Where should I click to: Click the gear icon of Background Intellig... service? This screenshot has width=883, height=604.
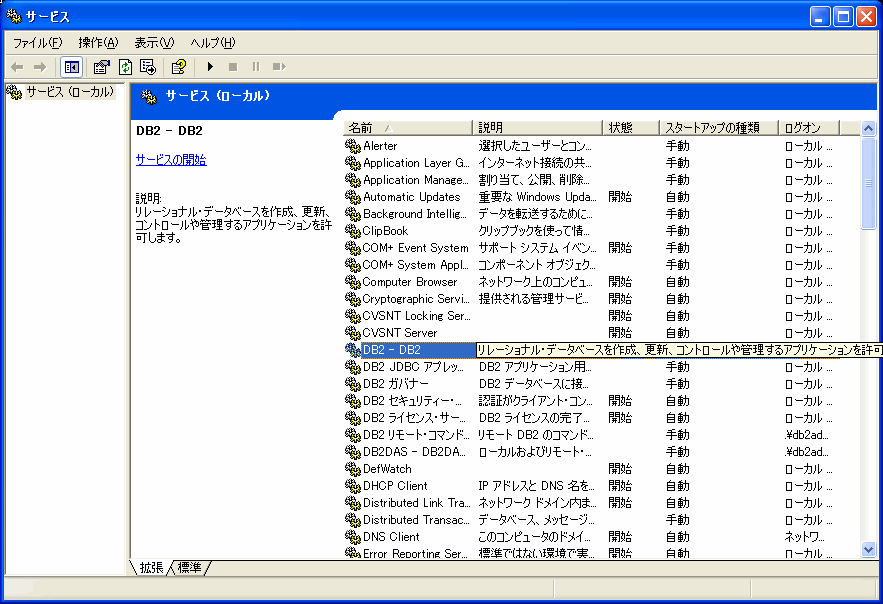tap(353, 214)
